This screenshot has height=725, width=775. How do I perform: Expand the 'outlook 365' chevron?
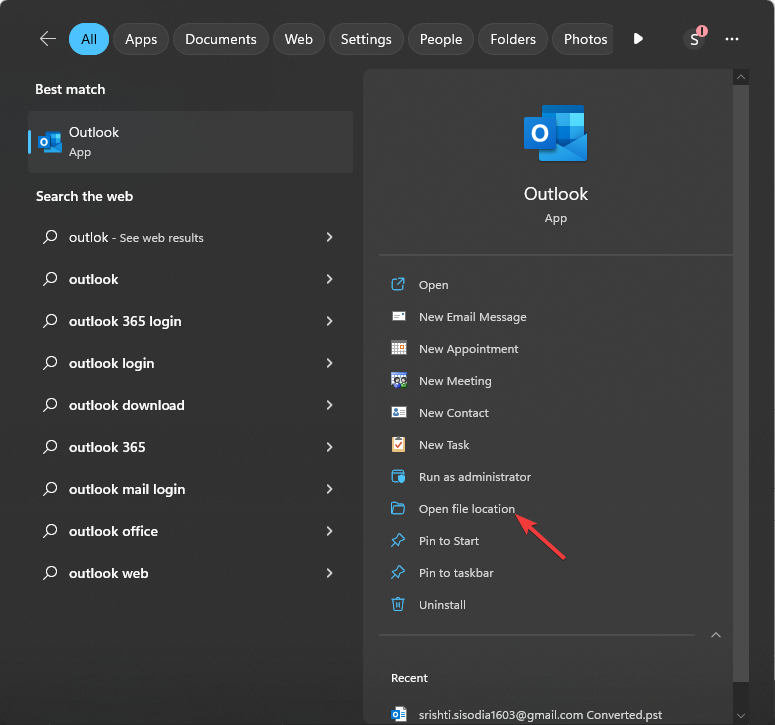click(329, 447)
